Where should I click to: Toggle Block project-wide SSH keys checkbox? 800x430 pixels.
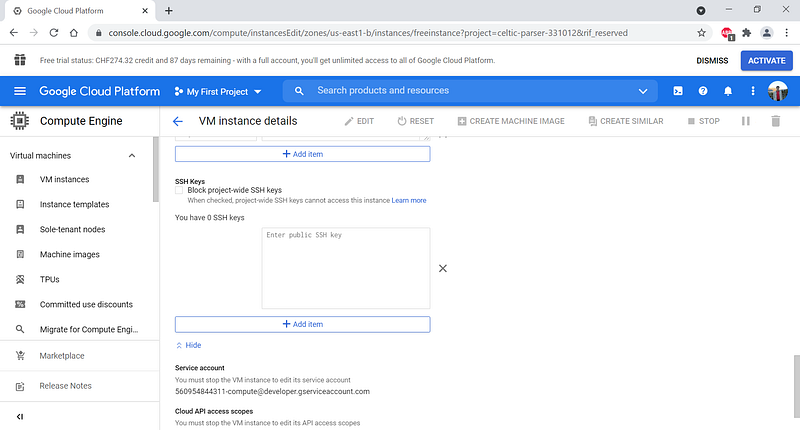click(x=179, y=190)
